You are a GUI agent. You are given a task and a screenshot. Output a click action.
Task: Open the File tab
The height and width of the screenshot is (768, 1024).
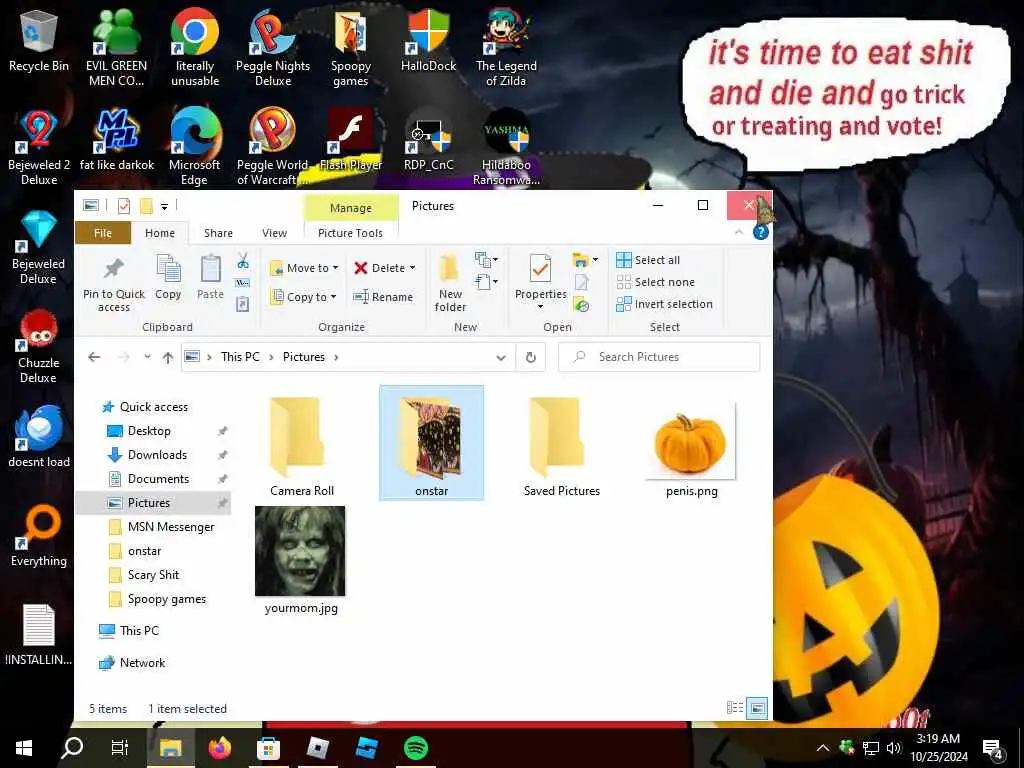point(103,233)
